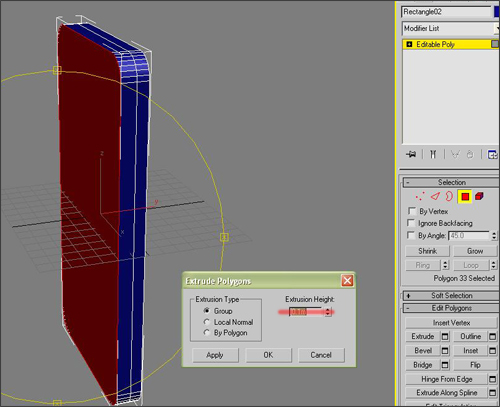Select Edge sub-object level icon

pyautogui.click(x=435, y=196)
